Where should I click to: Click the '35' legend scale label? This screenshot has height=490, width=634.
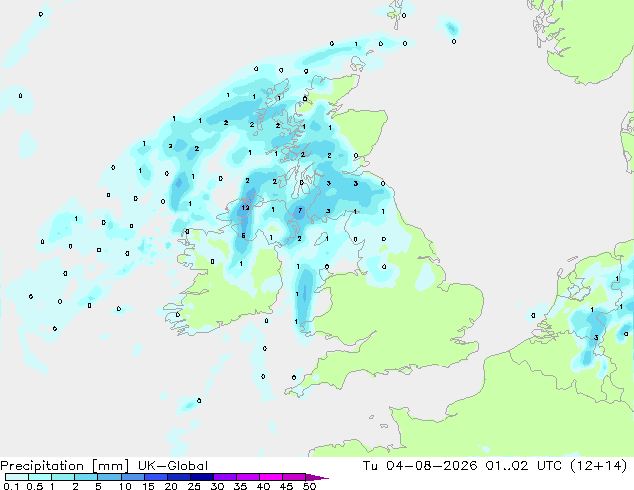[x=240, y=486]
